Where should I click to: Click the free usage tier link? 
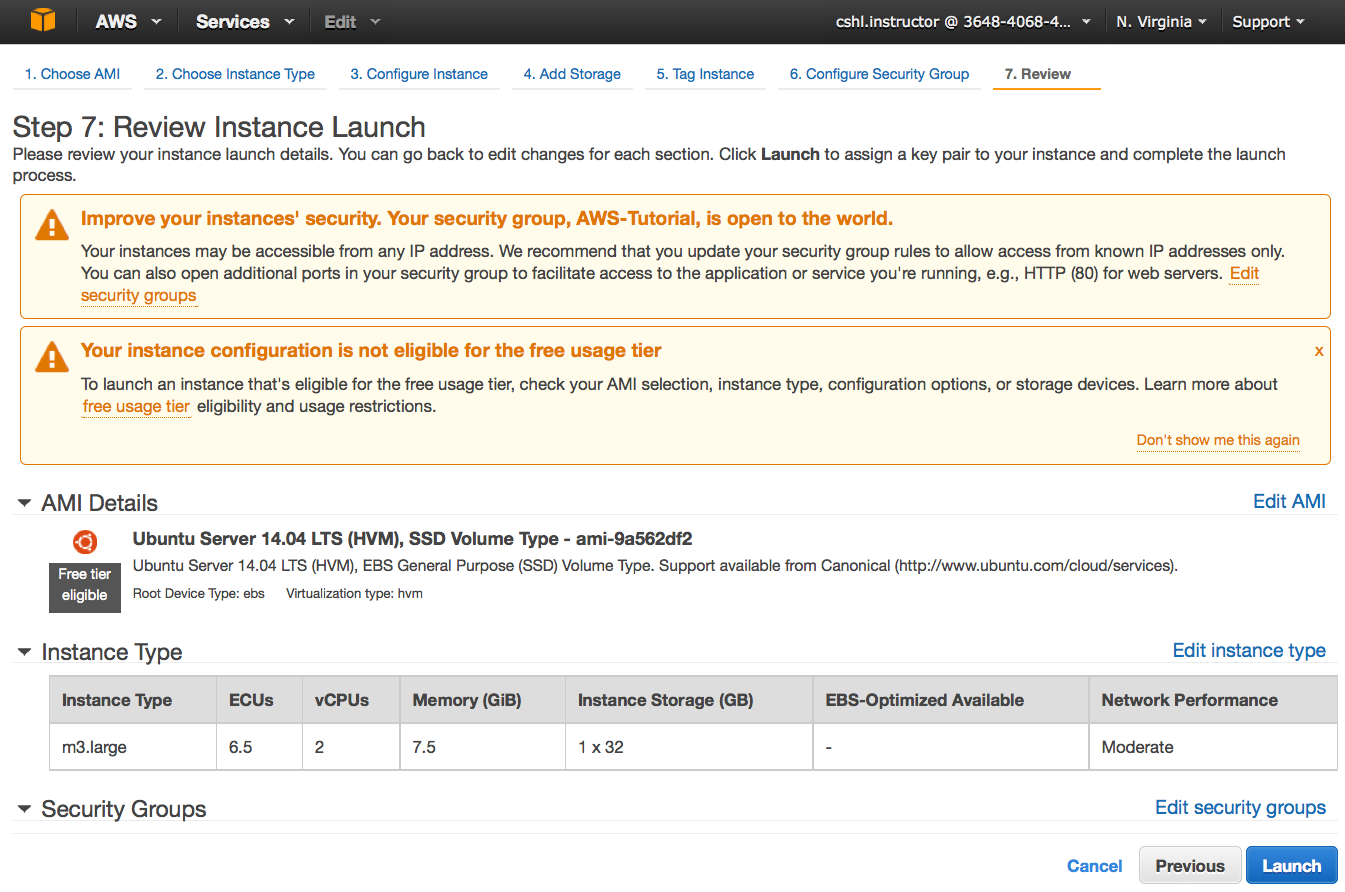(x=136, y=406)
